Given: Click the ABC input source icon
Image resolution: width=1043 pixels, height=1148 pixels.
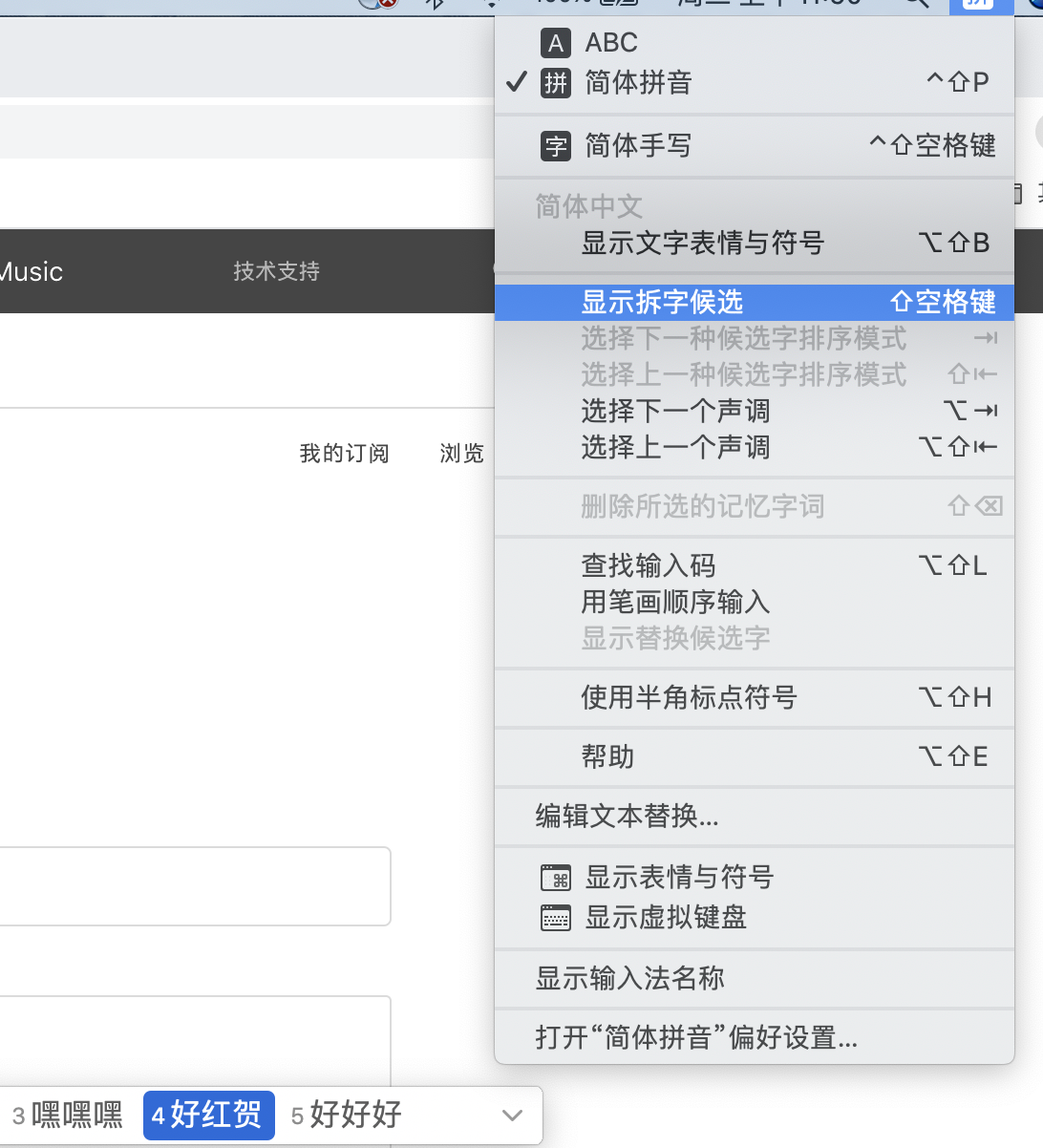Looking at the screenshot, I should [555, 43].
